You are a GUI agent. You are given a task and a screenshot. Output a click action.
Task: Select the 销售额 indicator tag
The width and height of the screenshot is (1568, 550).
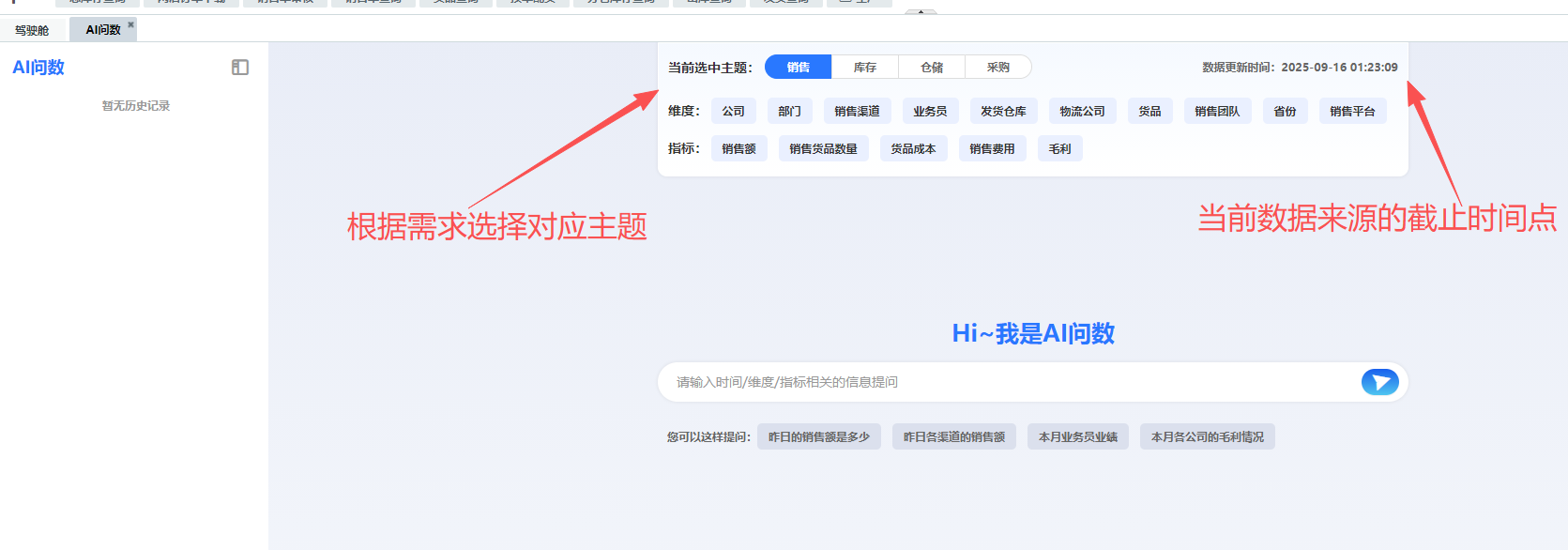click(738, 149)
